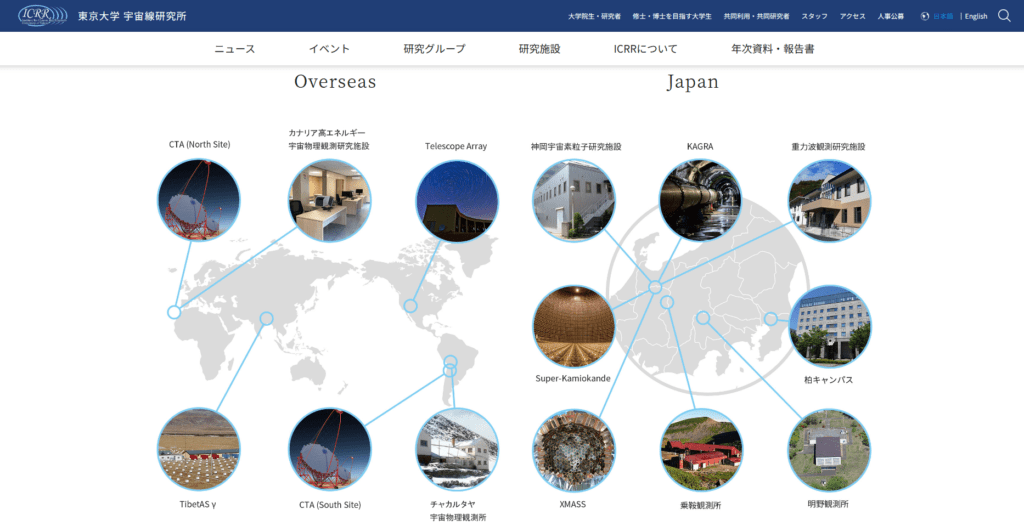Select the XMASS detector thumbnail
Image resolution: width=1024 pixels, height=526 pixels.
click(x=573, y=449)
